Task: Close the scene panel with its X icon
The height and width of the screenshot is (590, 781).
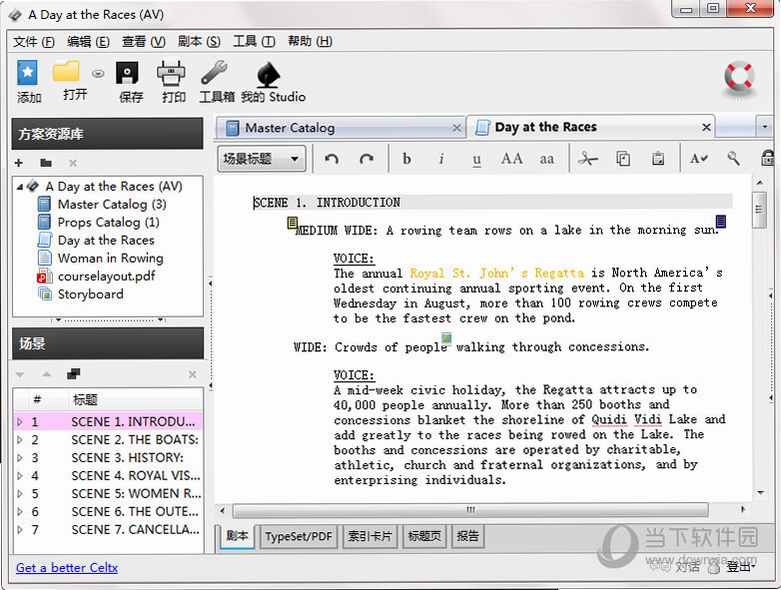Action: (x=193, y=374)
